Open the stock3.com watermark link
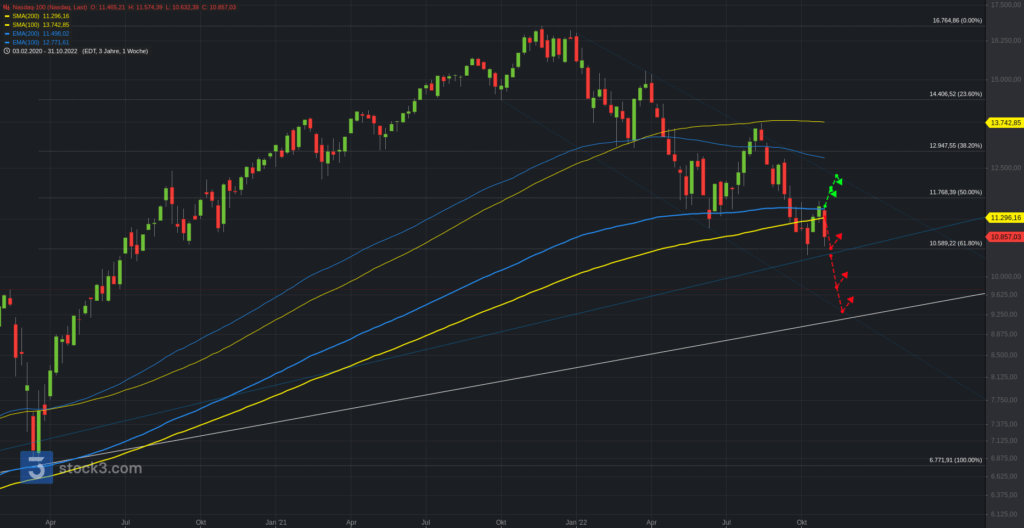 point(98,468)
